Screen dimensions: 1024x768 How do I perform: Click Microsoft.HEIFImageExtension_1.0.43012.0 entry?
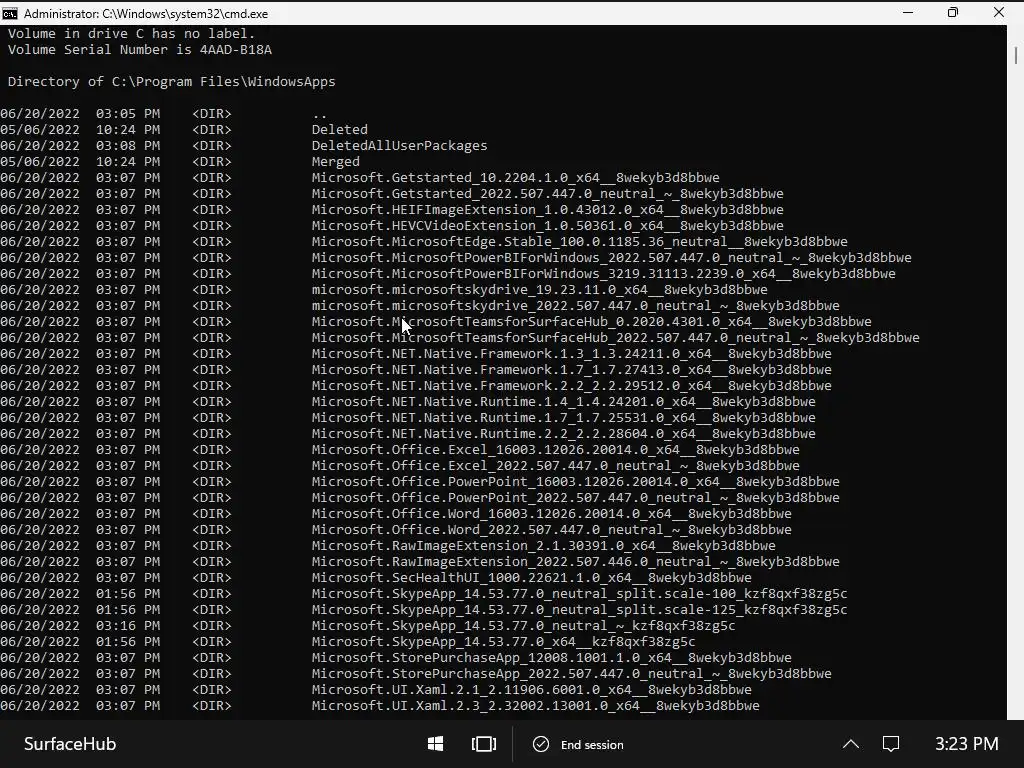(547, 210)
